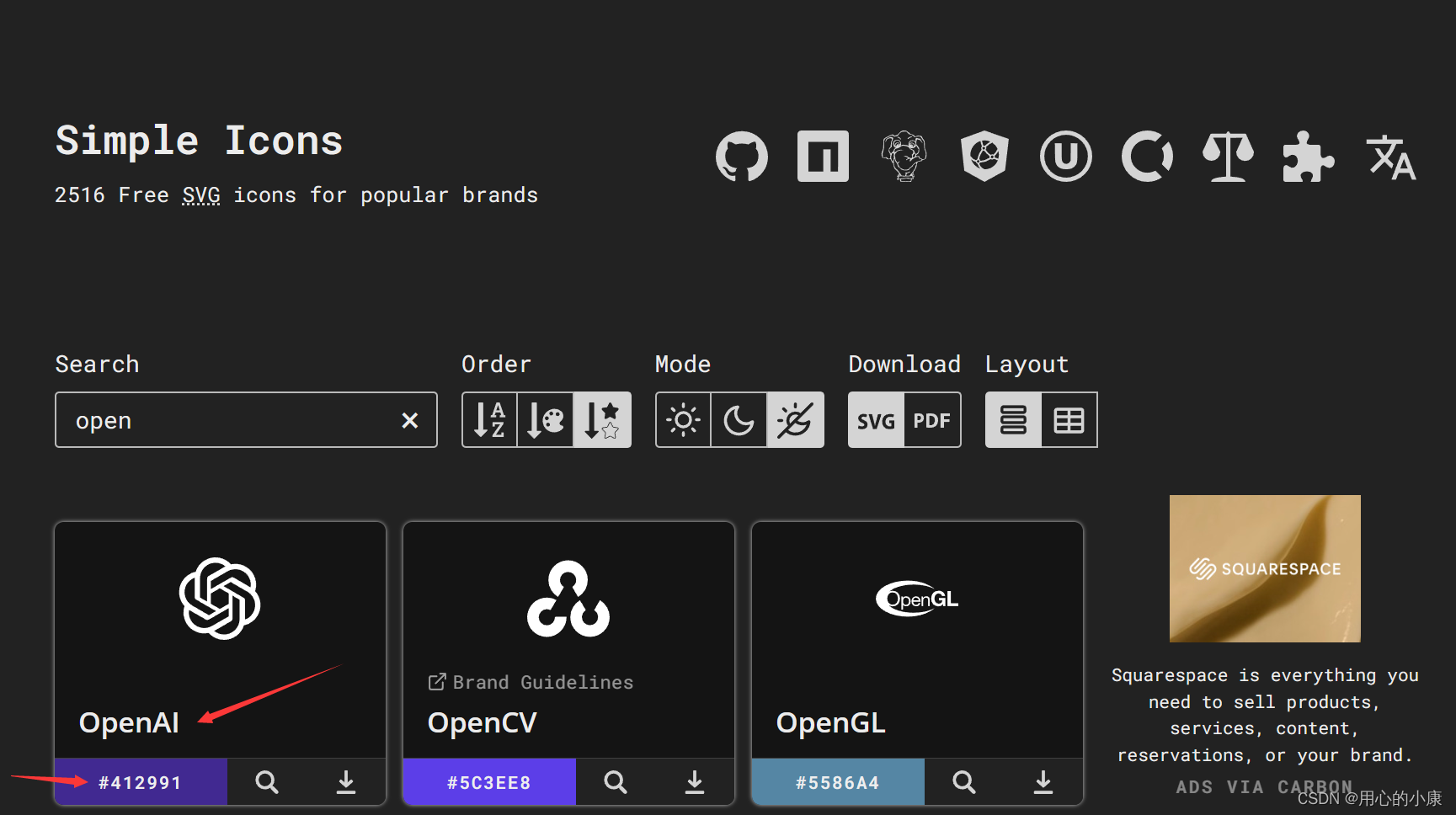Open the Squarespace ad description text
The height and width of the screenshot is (815, 1456).
click(1265, 715)
